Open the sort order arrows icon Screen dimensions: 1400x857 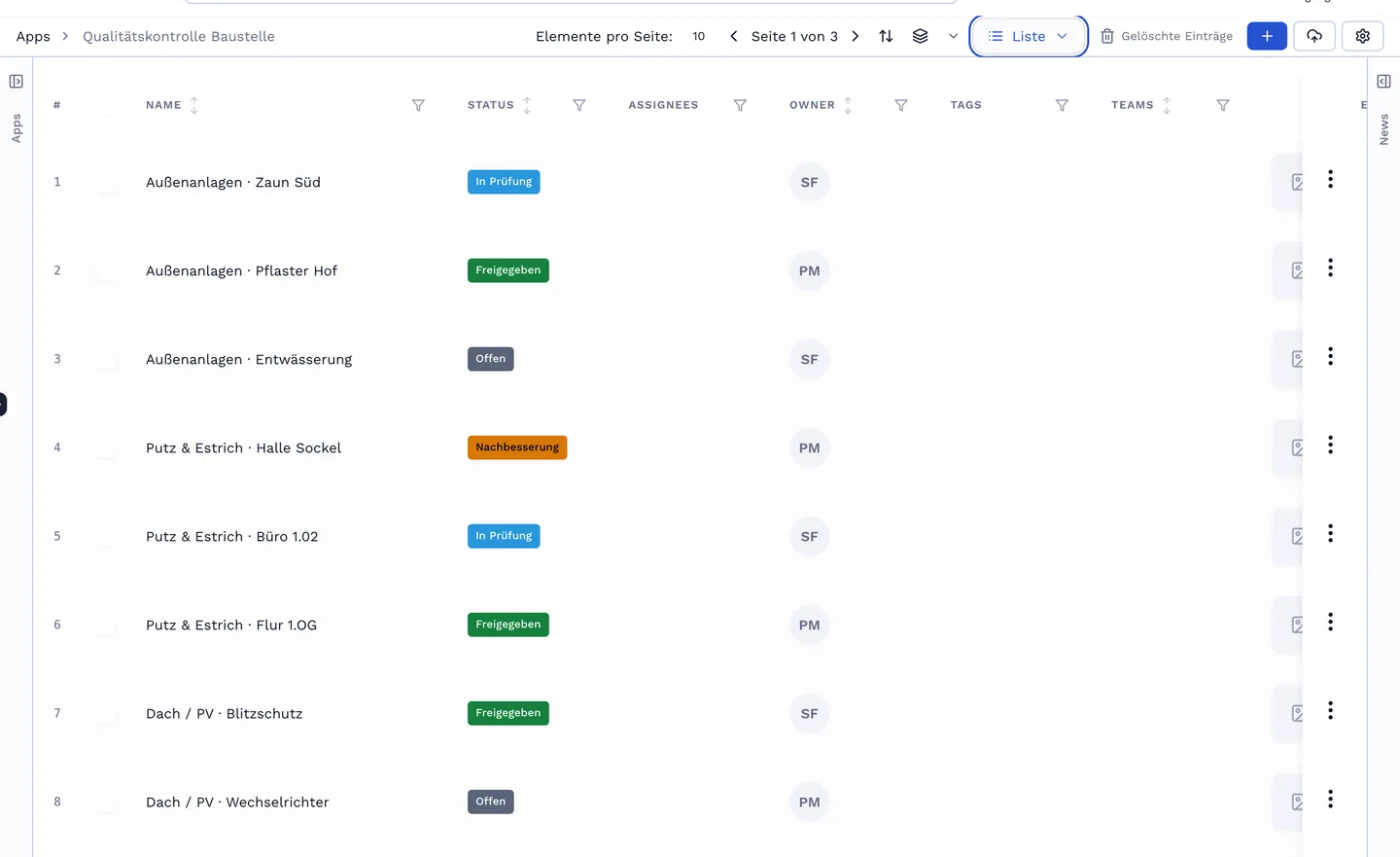pyautogui.click(x=886, y=36)
